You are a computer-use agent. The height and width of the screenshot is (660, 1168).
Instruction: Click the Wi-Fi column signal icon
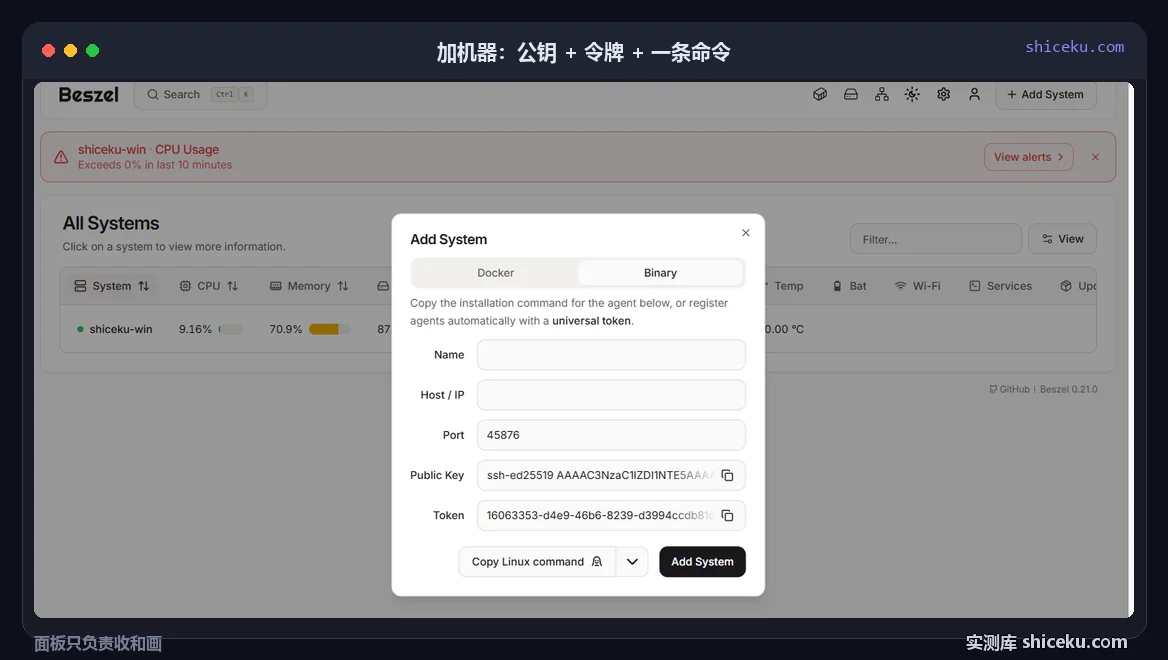coord(901,286)
